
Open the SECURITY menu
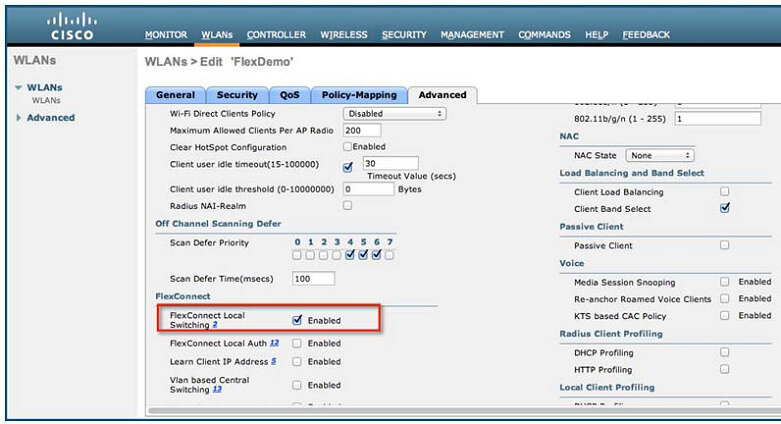point(404,35)
